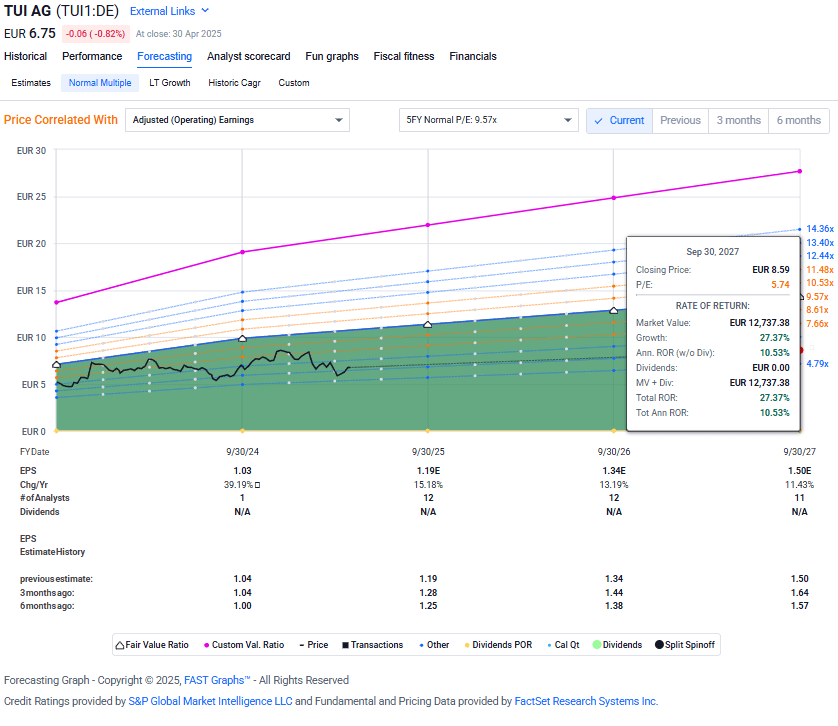Click the Dividends green dot legend icon
This screenshot has width=838, height=726.
pyautogui.click(x=595, y=645)
